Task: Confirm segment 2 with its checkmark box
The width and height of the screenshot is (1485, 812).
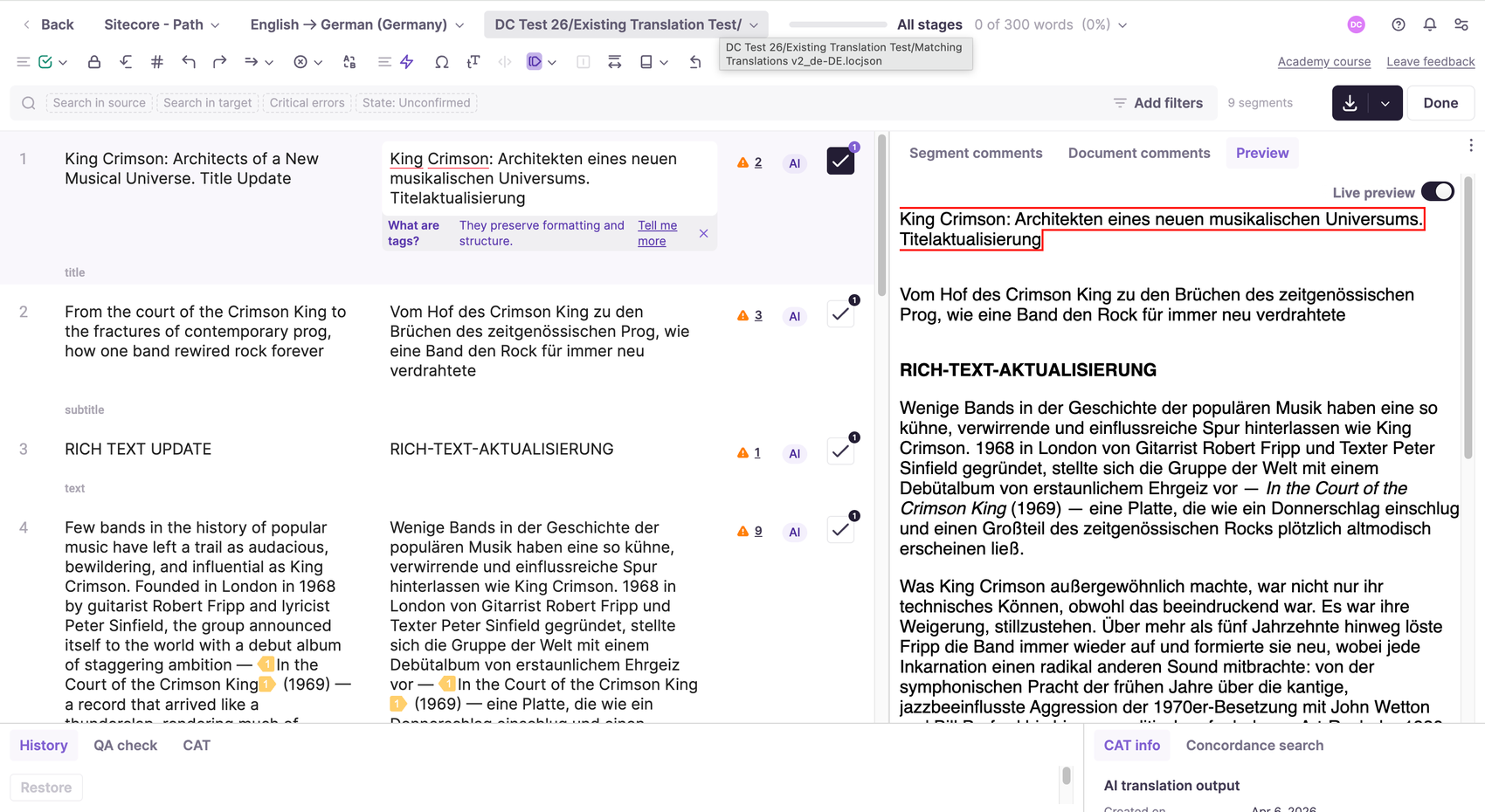Action: coord(840,314)
